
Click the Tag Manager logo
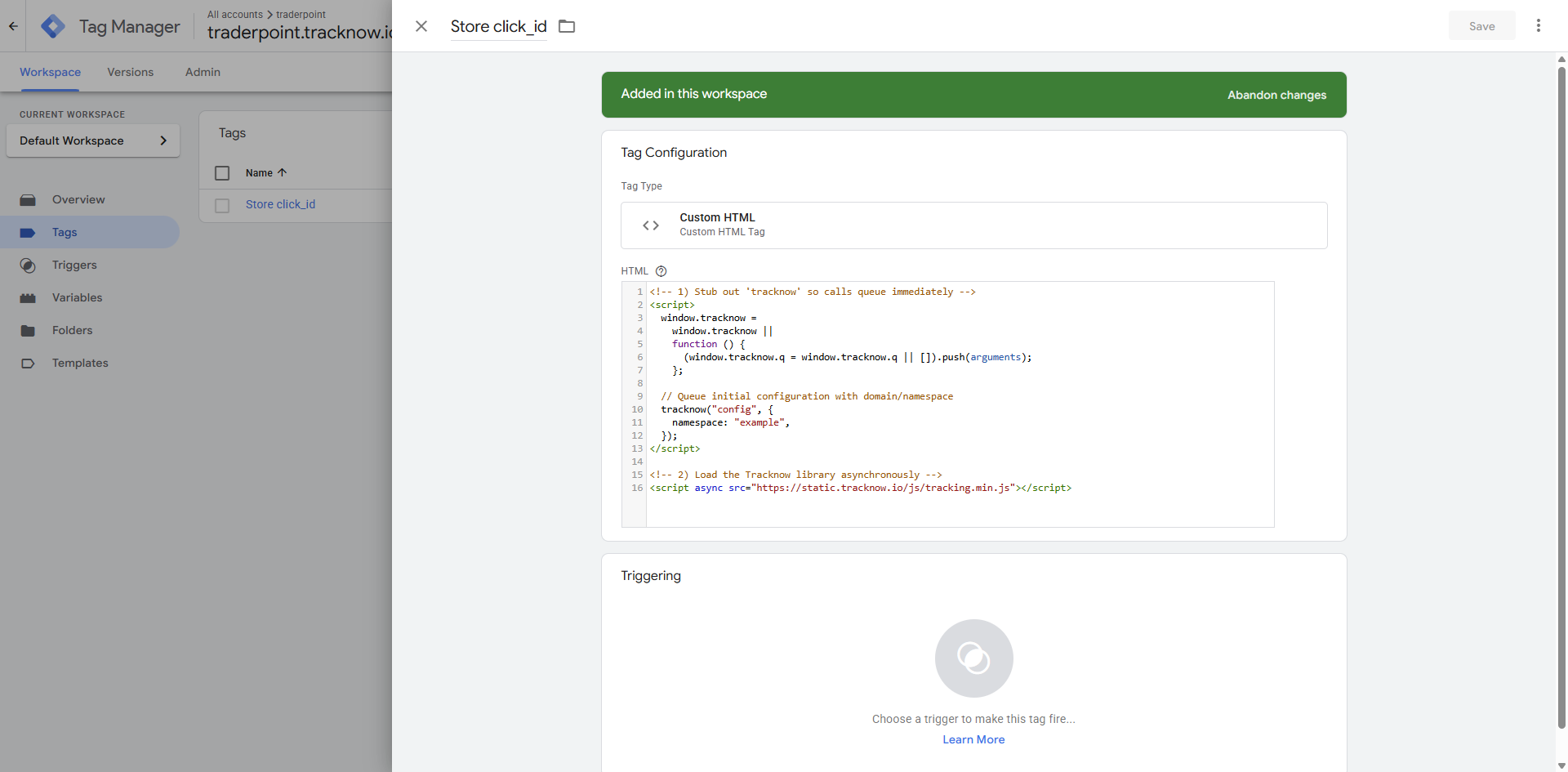coord(53,26)
